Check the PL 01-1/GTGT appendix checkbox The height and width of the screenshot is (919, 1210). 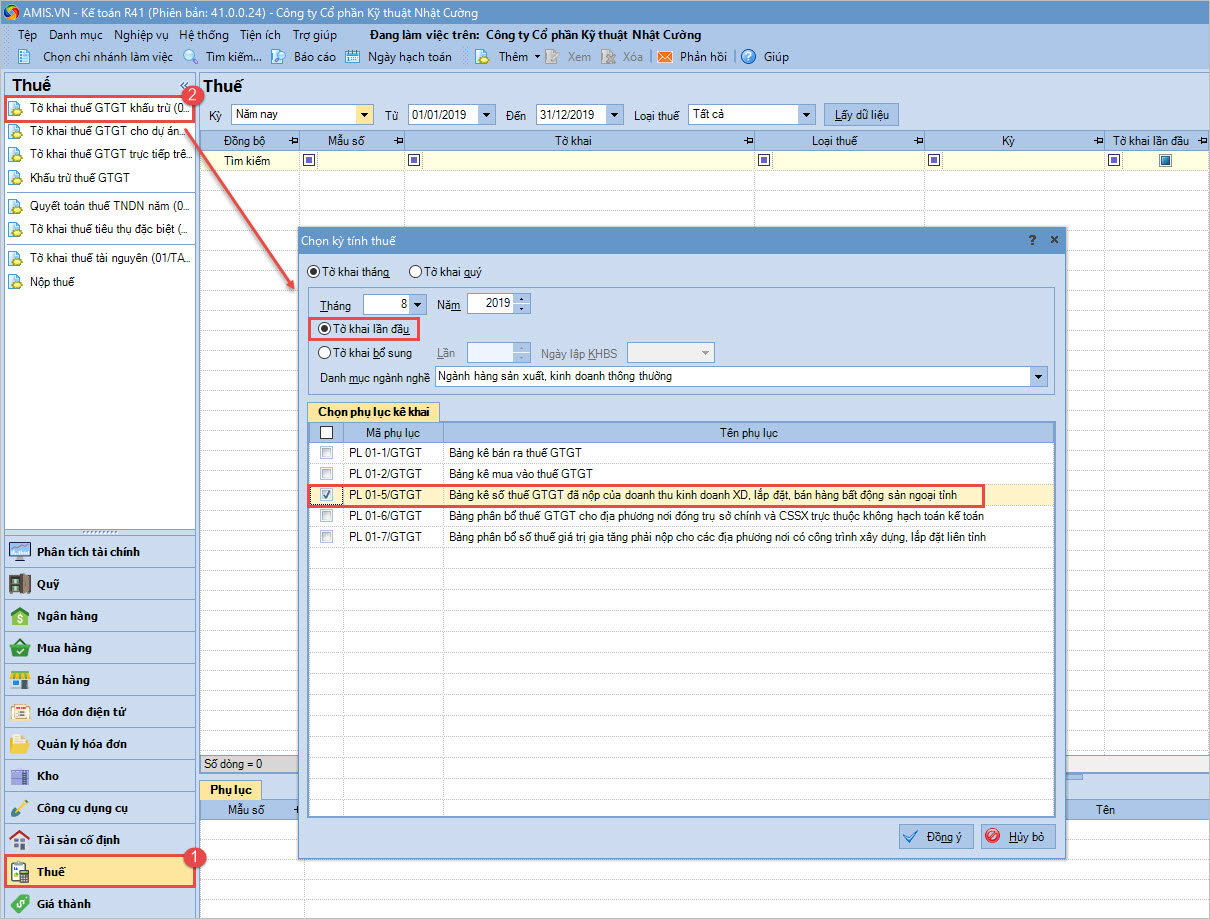pyautogui.click(x=326, y=453)
